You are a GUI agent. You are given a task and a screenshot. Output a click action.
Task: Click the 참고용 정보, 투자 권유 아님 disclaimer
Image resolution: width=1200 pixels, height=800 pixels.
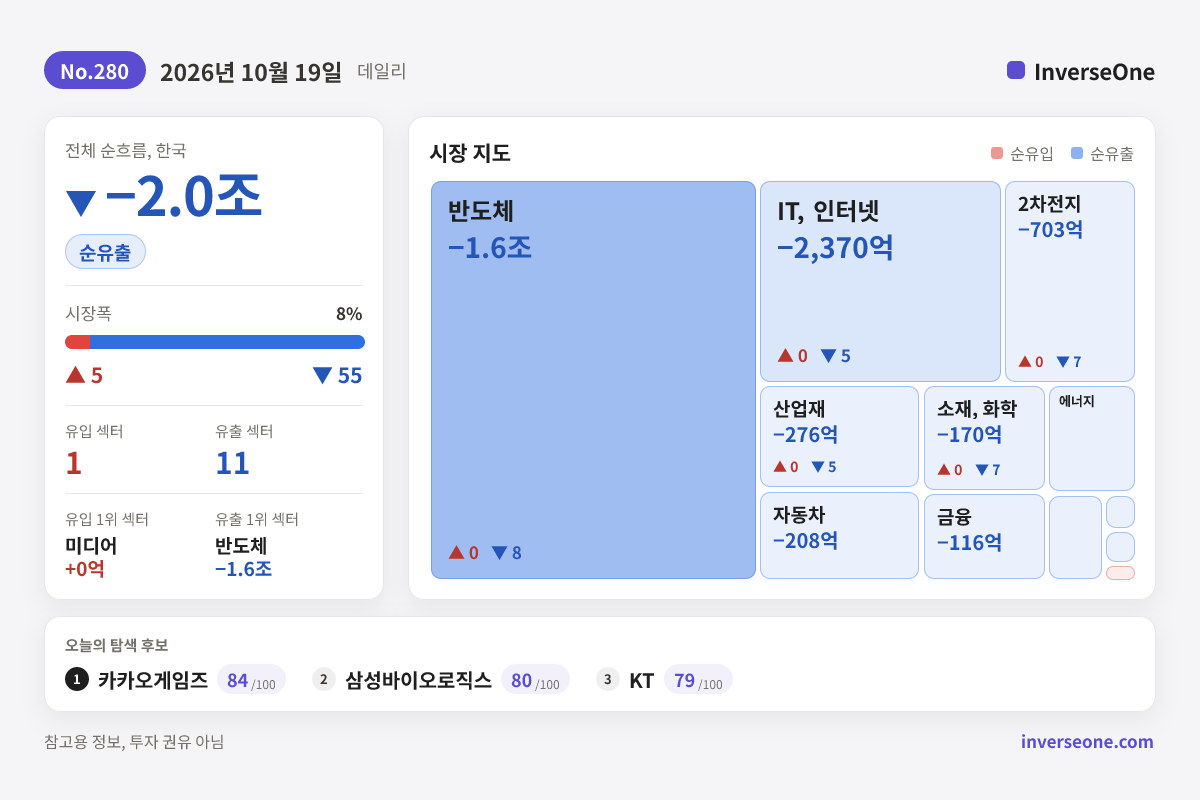pyautogui.click(x=134, y=742)
